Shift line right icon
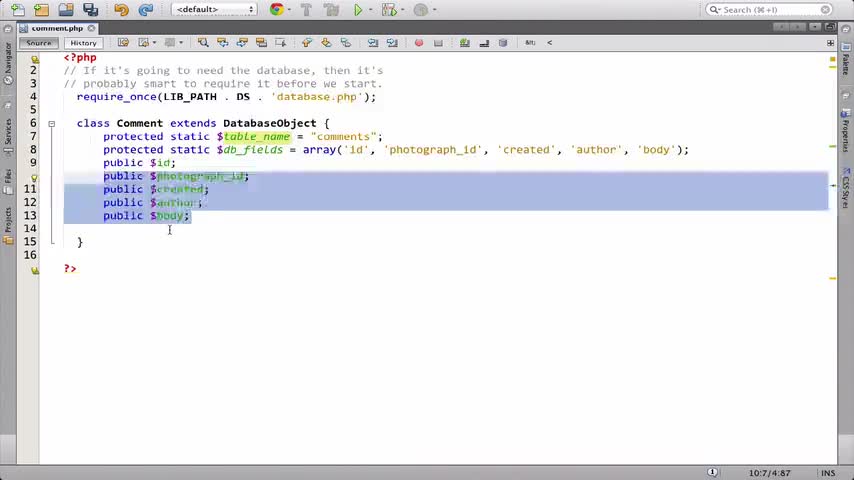The height and width of the screenshot is (480, 854). pyautogui.click(x=392, y=42)
